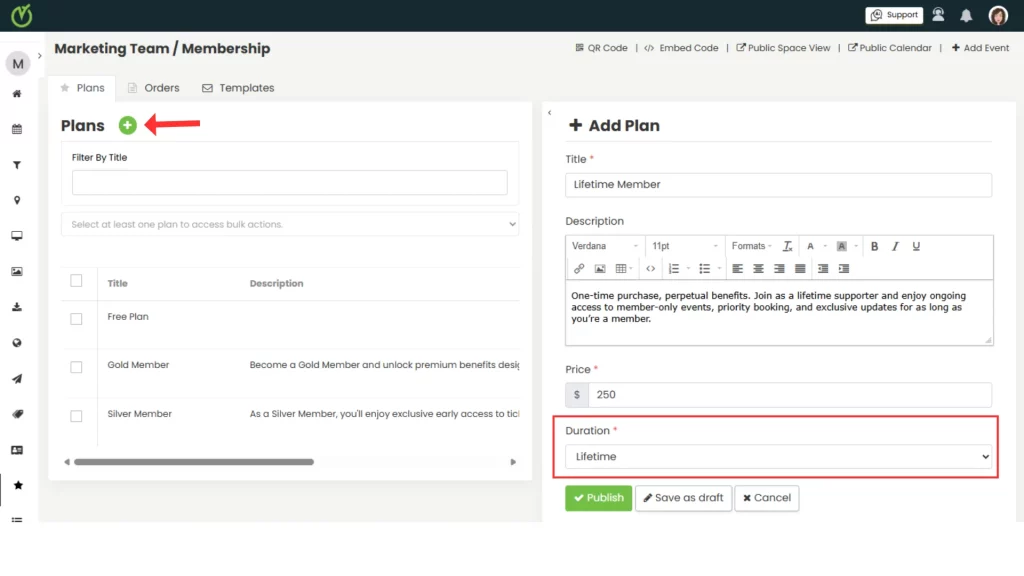Image resolution: width=1024 pixels, height=576 pixels.
Task: Toggle the select-all plans checkbox
Action: click(x=76, y=281)
